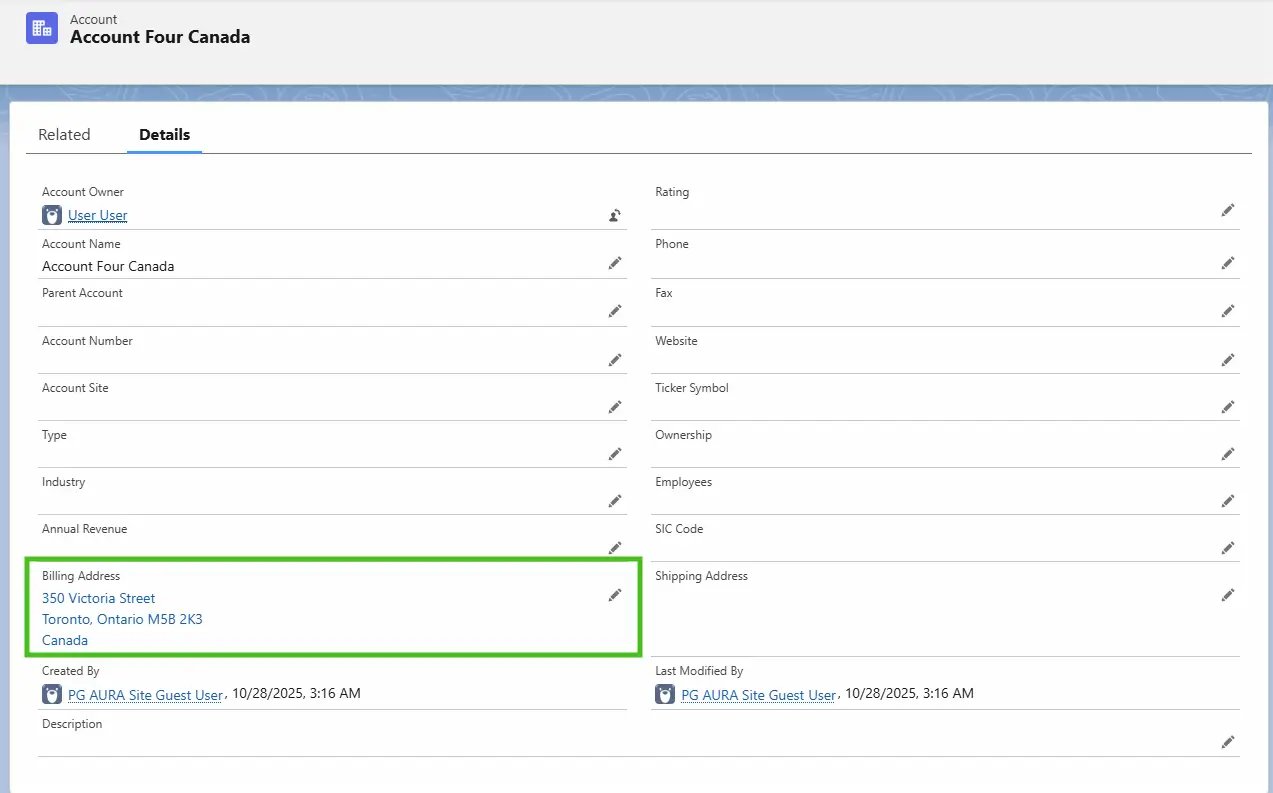The width and height of the screenshot is (1273, 793).
Task: Click the Annual Revenue field label
Action: tap(85, 529)
